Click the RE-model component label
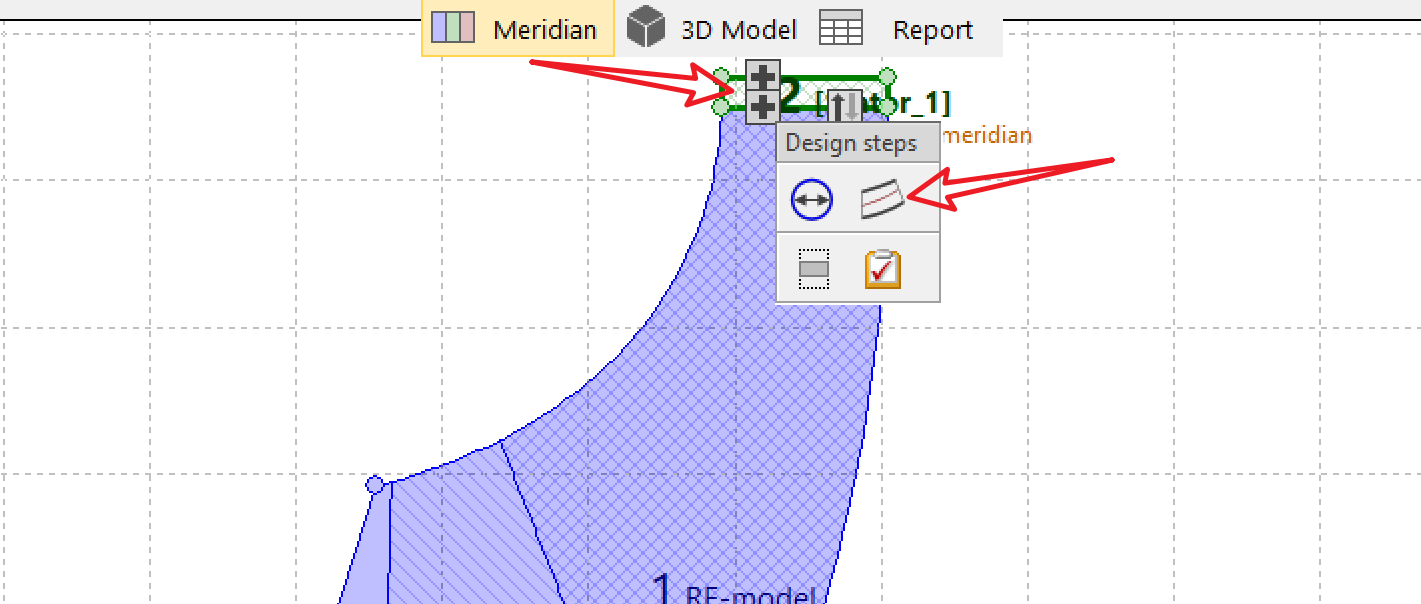 point(750,594)
